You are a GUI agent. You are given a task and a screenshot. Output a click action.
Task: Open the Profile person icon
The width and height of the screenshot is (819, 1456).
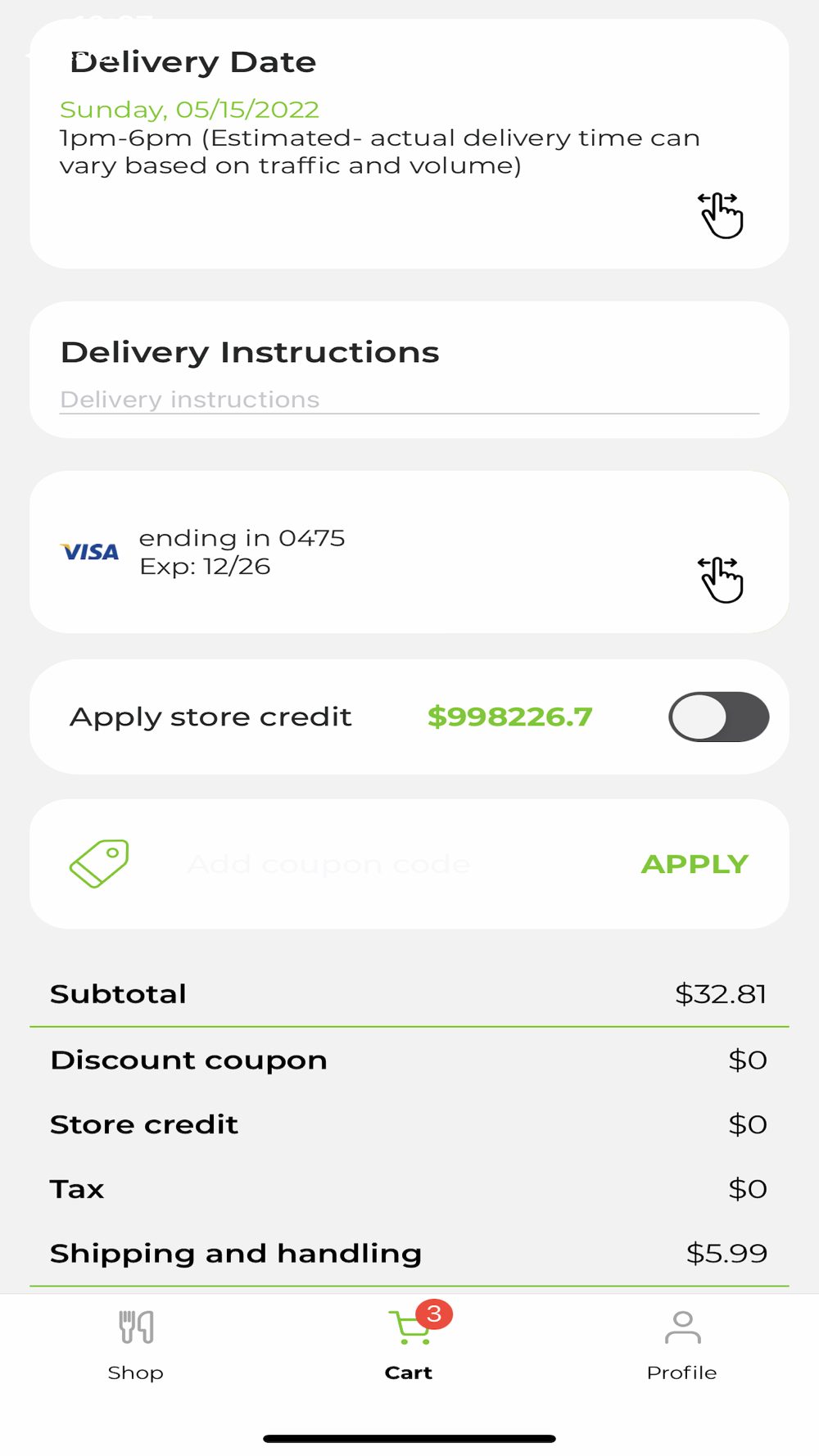click(x=682, y=1327)
